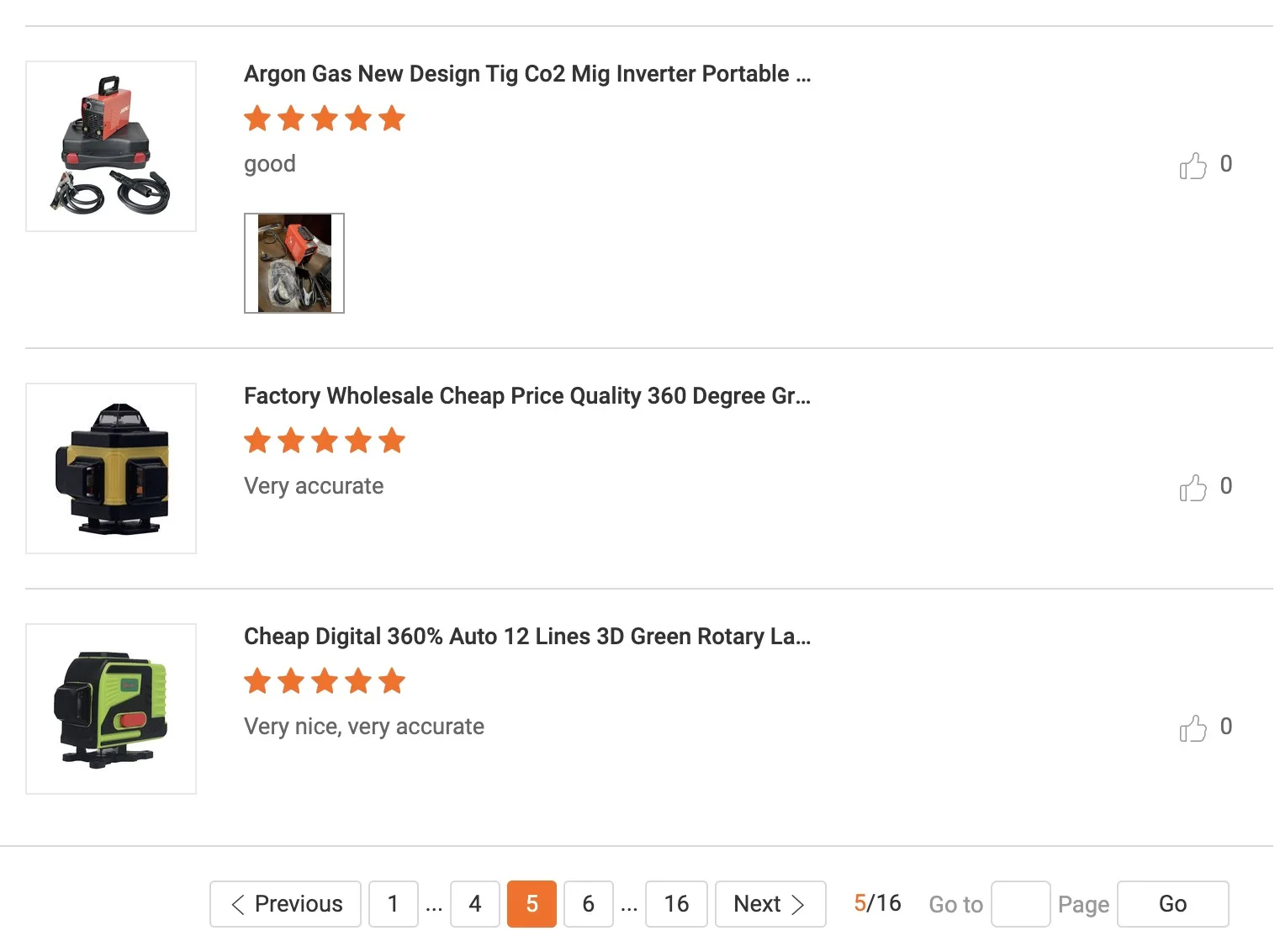Focus the 'Go to' page number field

[1020, 904]
